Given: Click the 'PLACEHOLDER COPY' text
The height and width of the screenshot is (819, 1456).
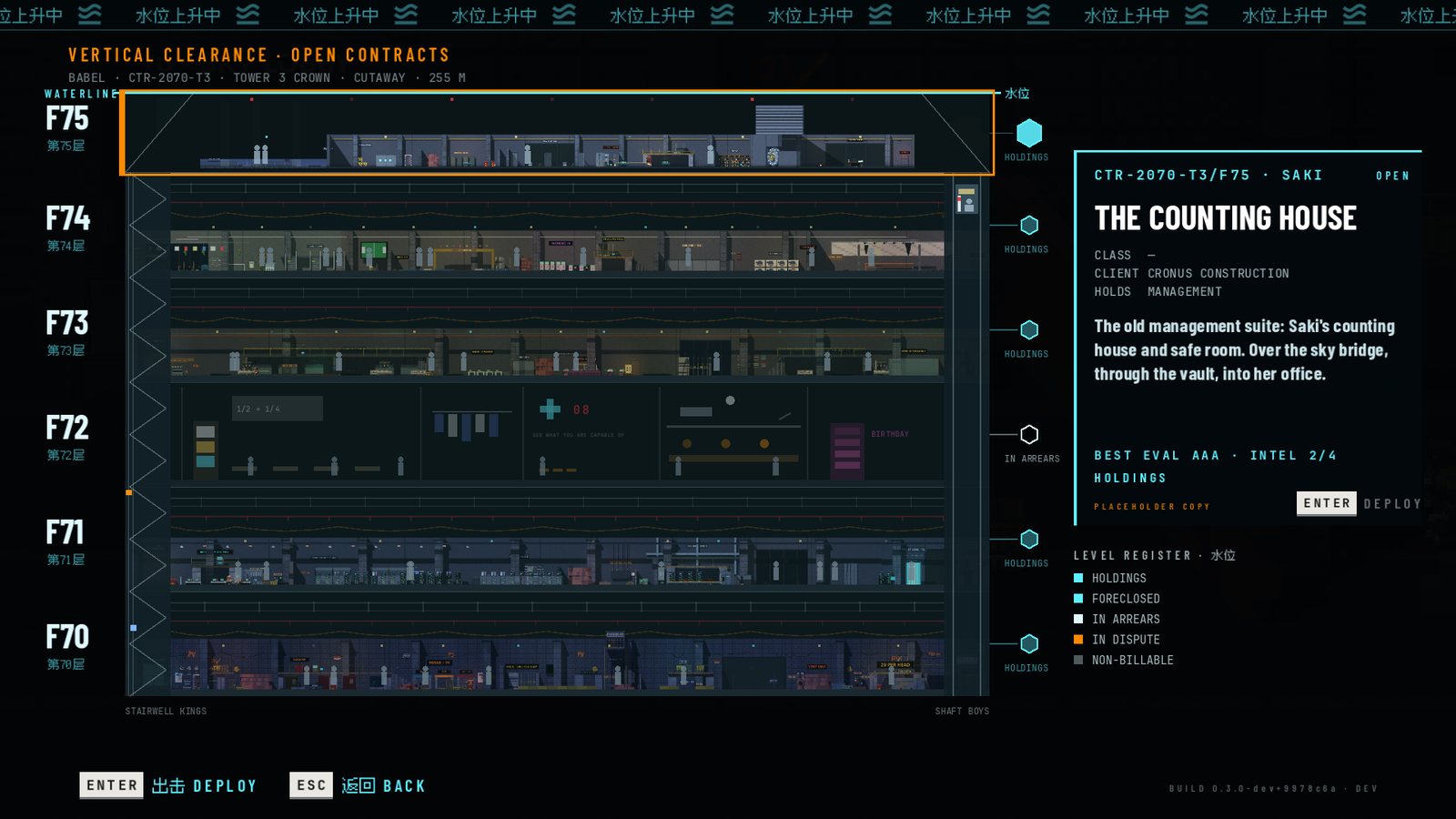Looking at the screenshot, I should [1152, 507].
